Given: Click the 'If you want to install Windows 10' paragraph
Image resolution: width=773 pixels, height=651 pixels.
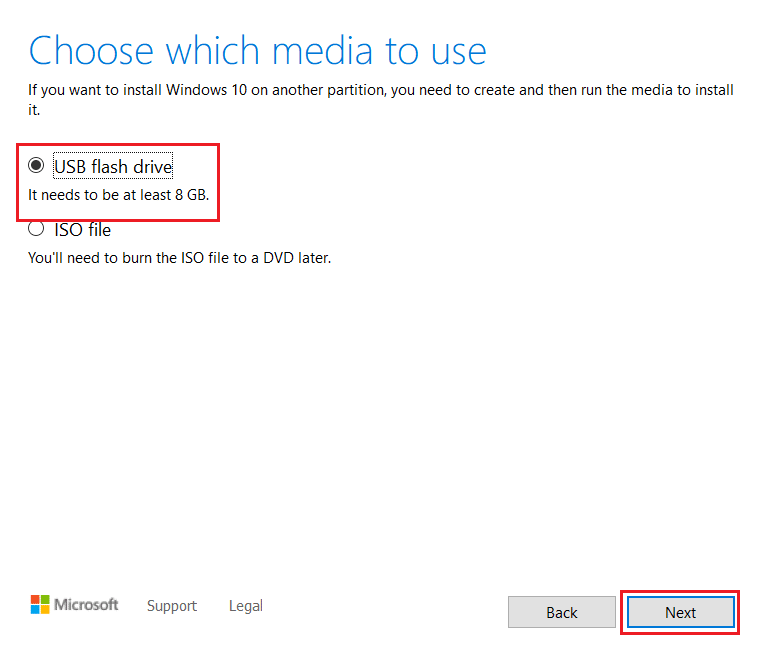Looking at the screenshot, I should click(381, 100).
